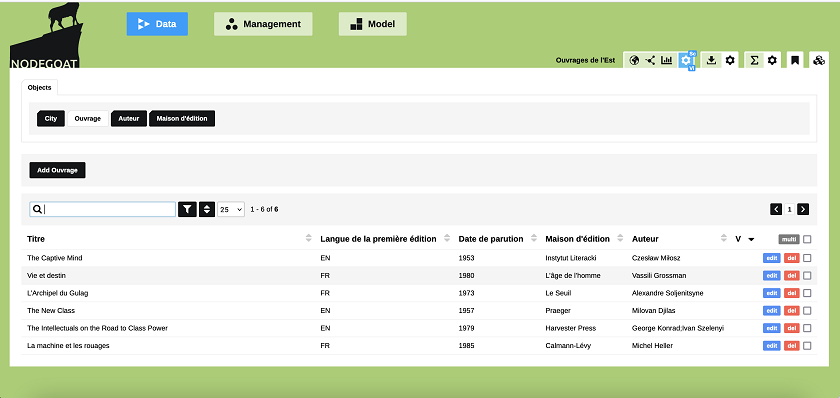Select checkbox for The New Class
The image size is (840, 398).
(x=807, y=311)
